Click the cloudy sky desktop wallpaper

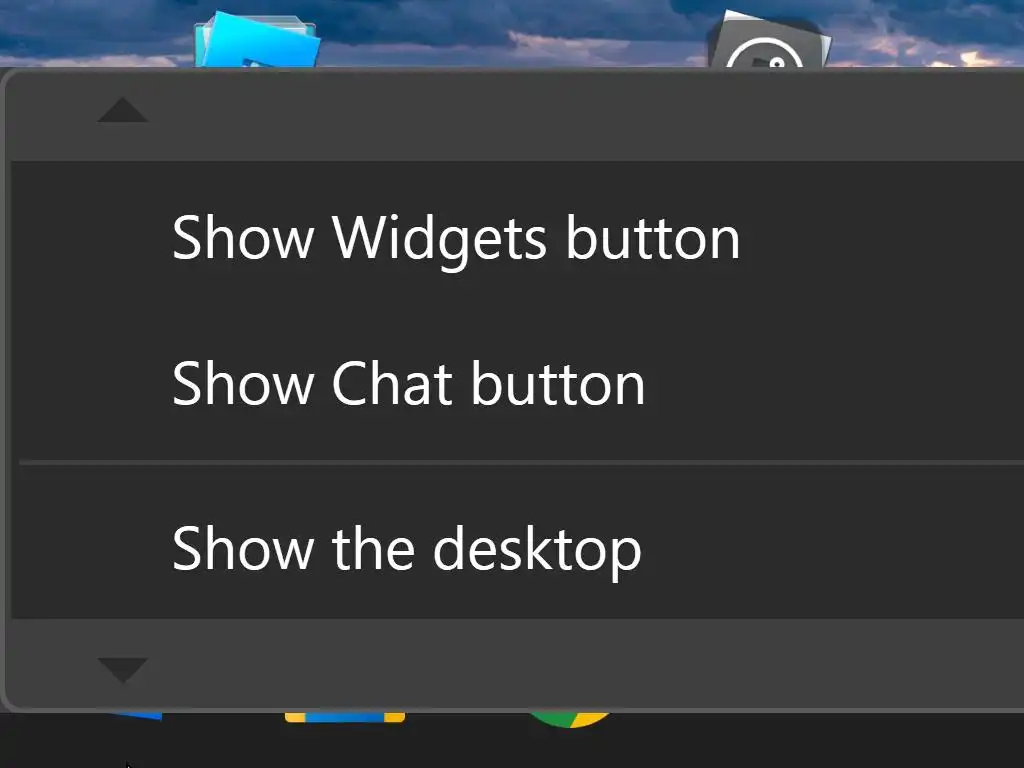509,29
